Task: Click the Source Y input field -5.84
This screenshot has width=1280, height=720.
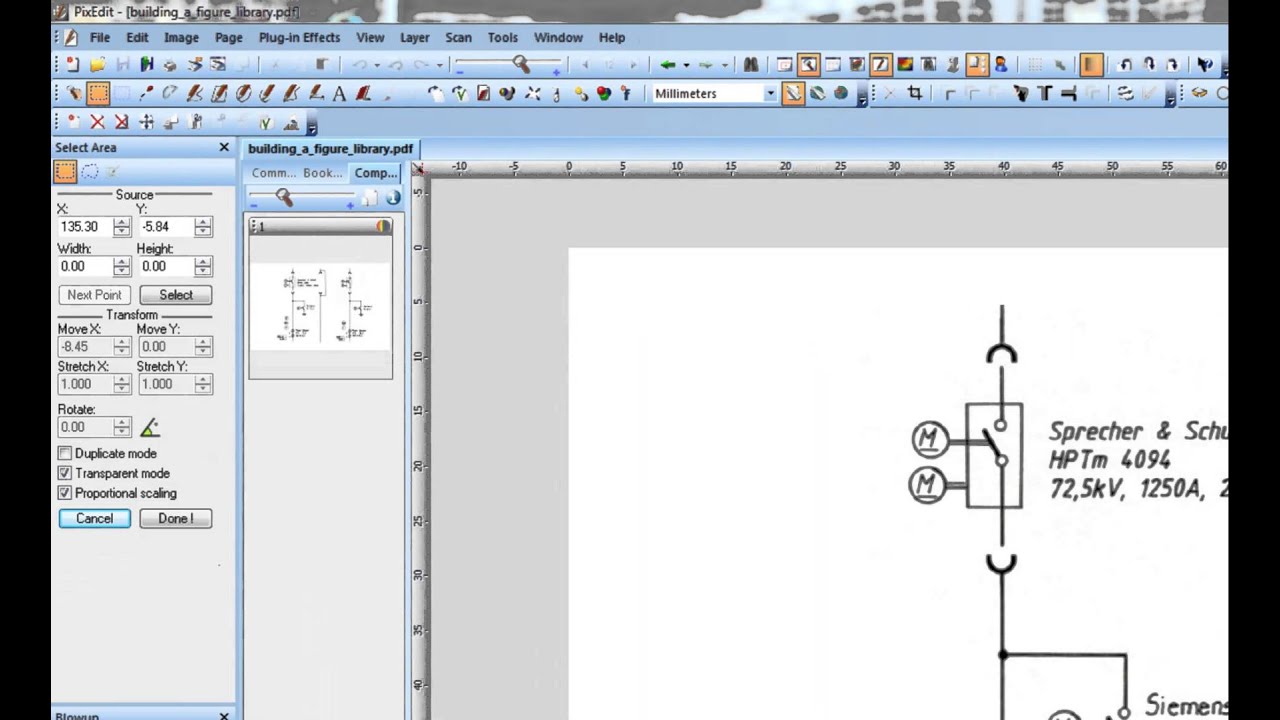Action: tap(166, 227)
